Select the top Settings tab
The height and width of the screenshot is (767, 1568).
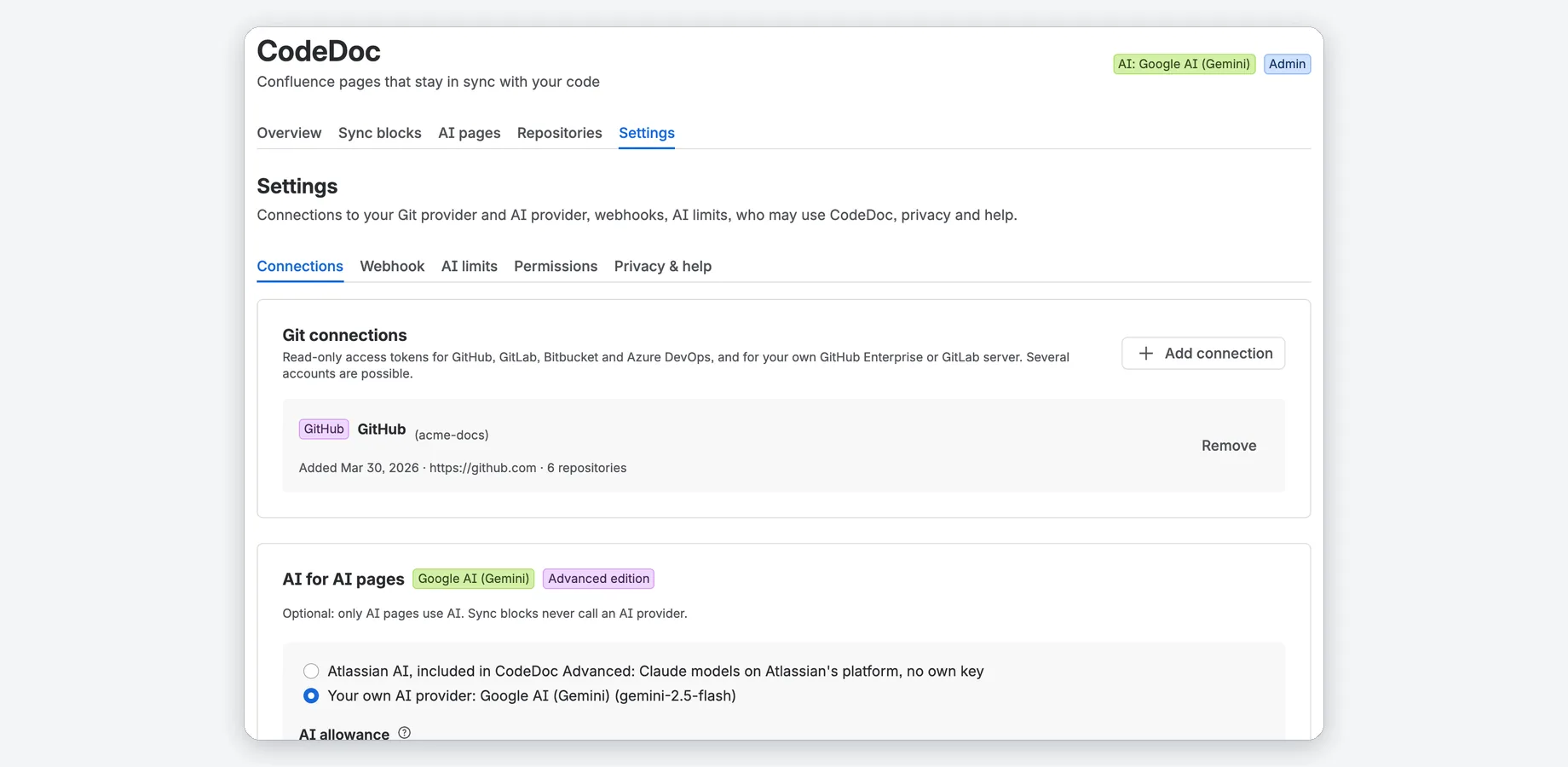647,133
